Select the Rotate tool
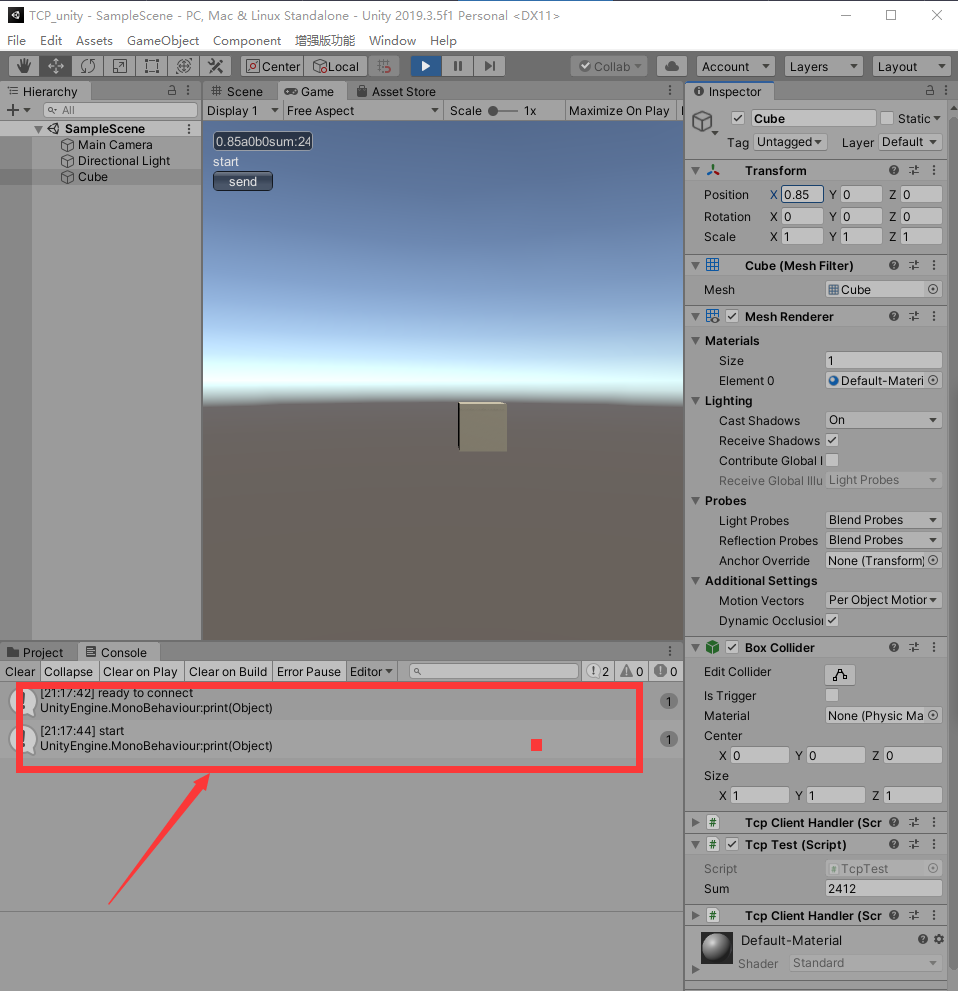958x991 pixels. click(88, 66)
